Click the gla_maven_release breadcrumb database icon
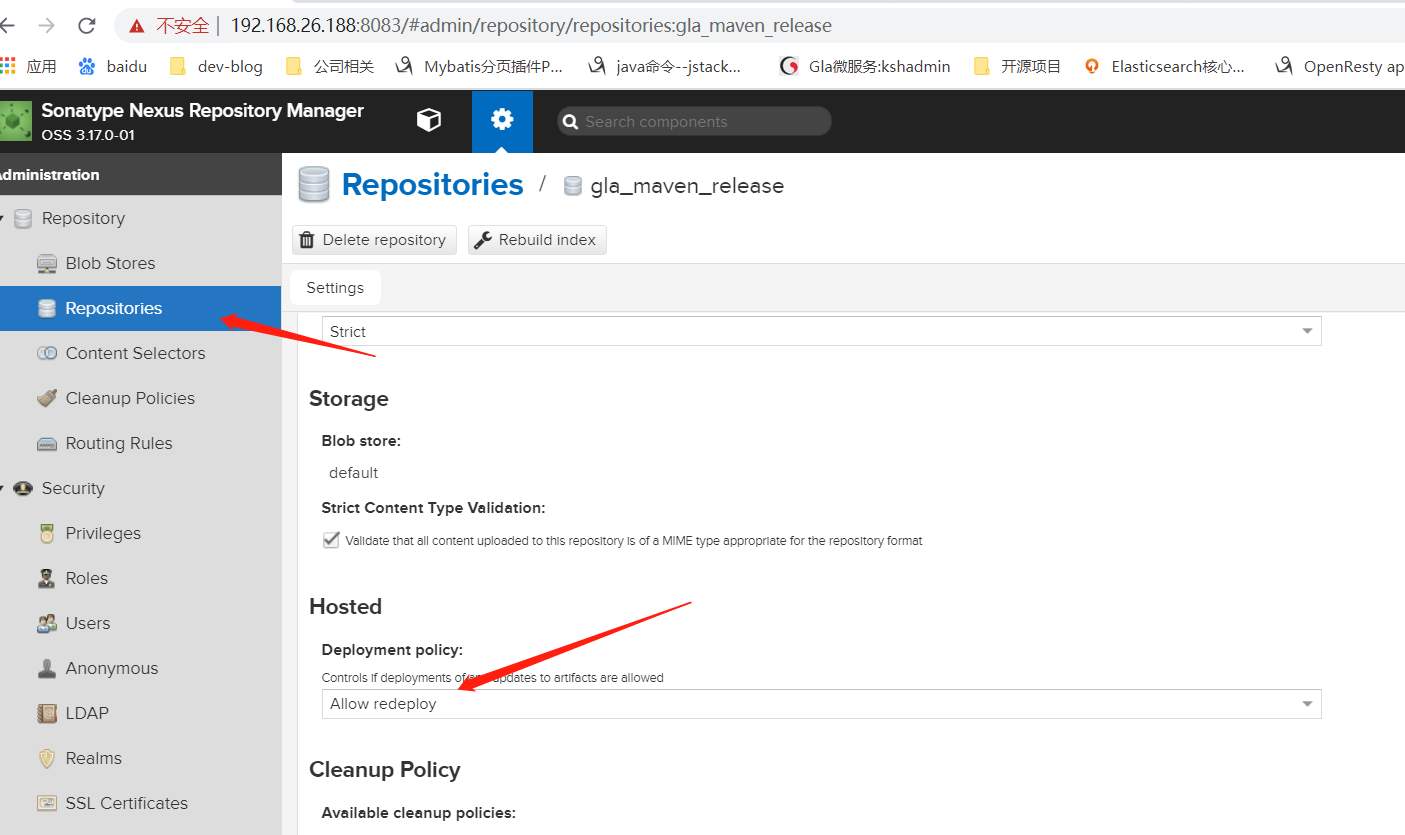This screenshot has width=1405, height=835. tap(573, 186)
